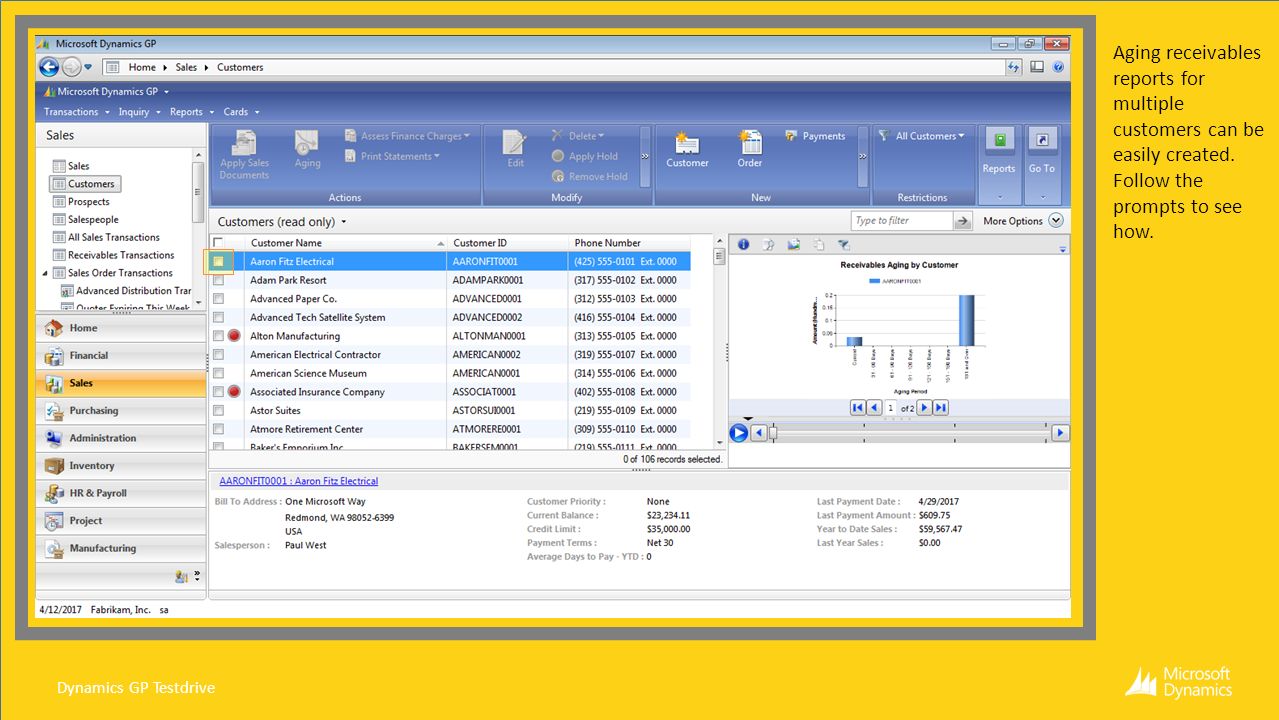This screenshot has height=720, width=1279.
Task: Open the Inventory navigation button
Action: pos(121,465)
